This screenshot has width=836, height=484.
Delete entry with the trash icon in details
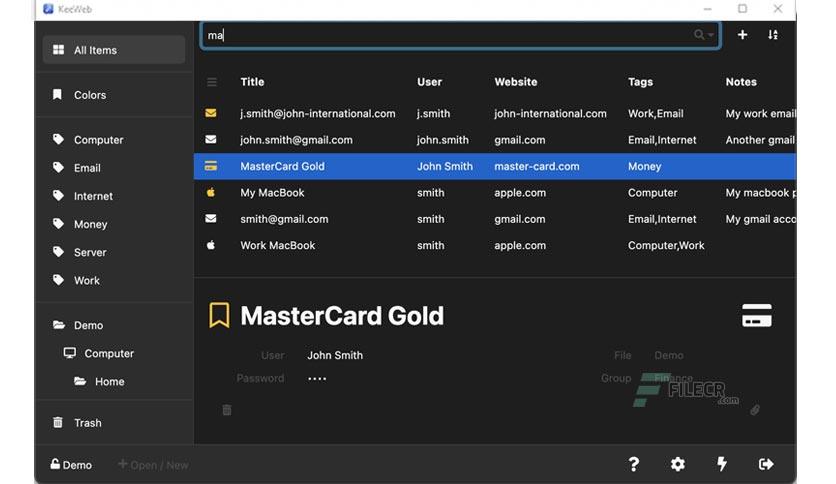[x=227, y=410]
